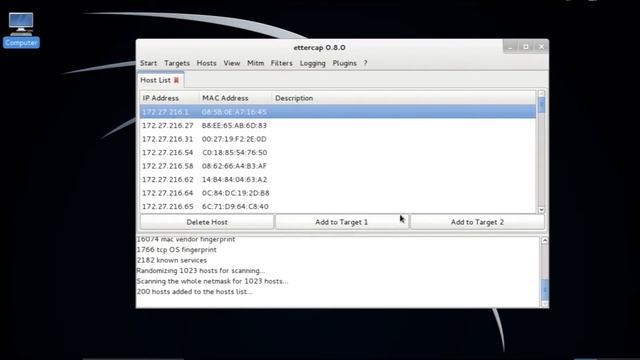
Task: Click log line '200 hosts added to the hosts list...'
Action: click(194, 291)
